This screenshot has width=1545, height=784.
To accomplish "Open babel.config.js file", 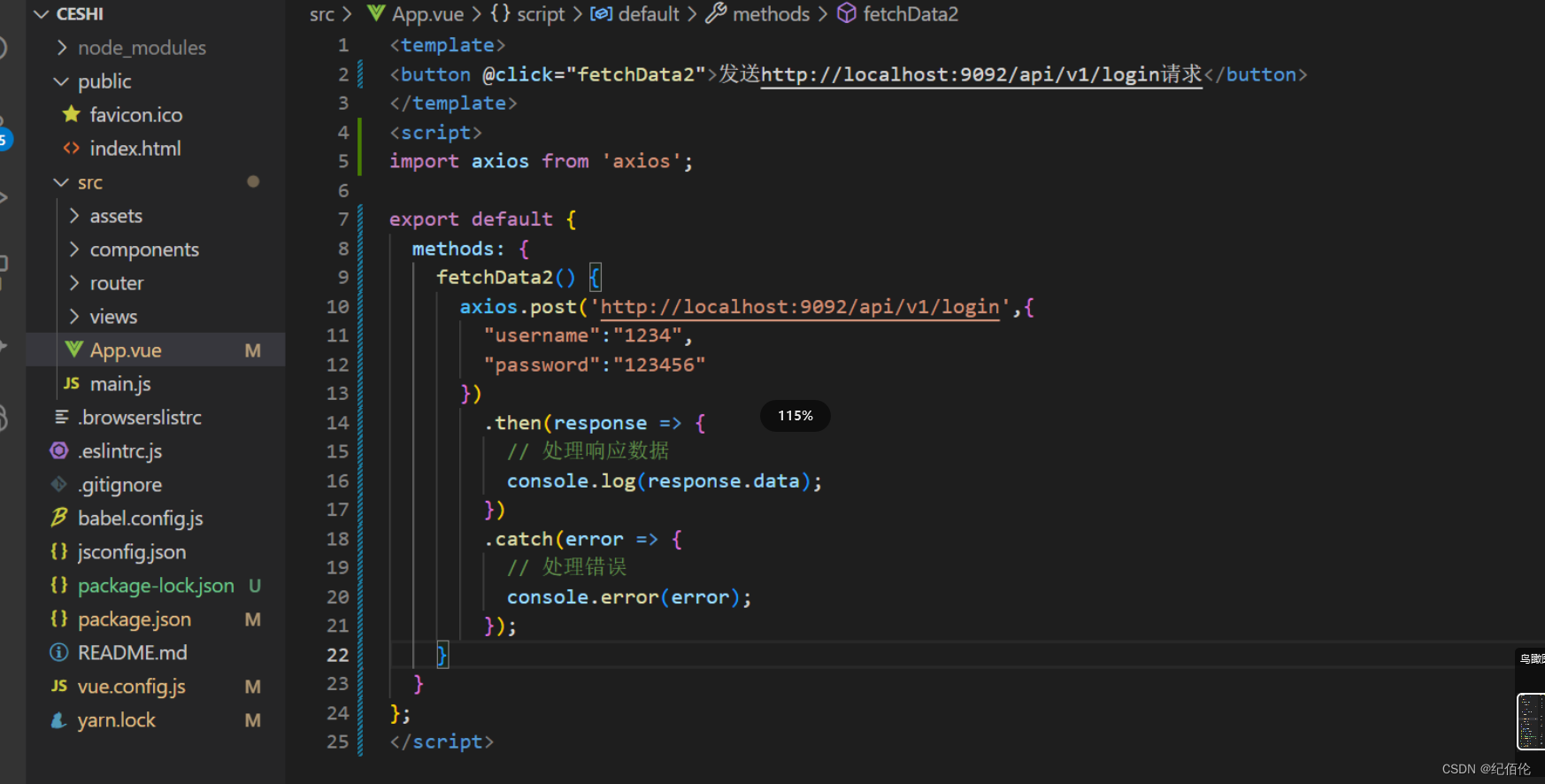I will [141, 519].
